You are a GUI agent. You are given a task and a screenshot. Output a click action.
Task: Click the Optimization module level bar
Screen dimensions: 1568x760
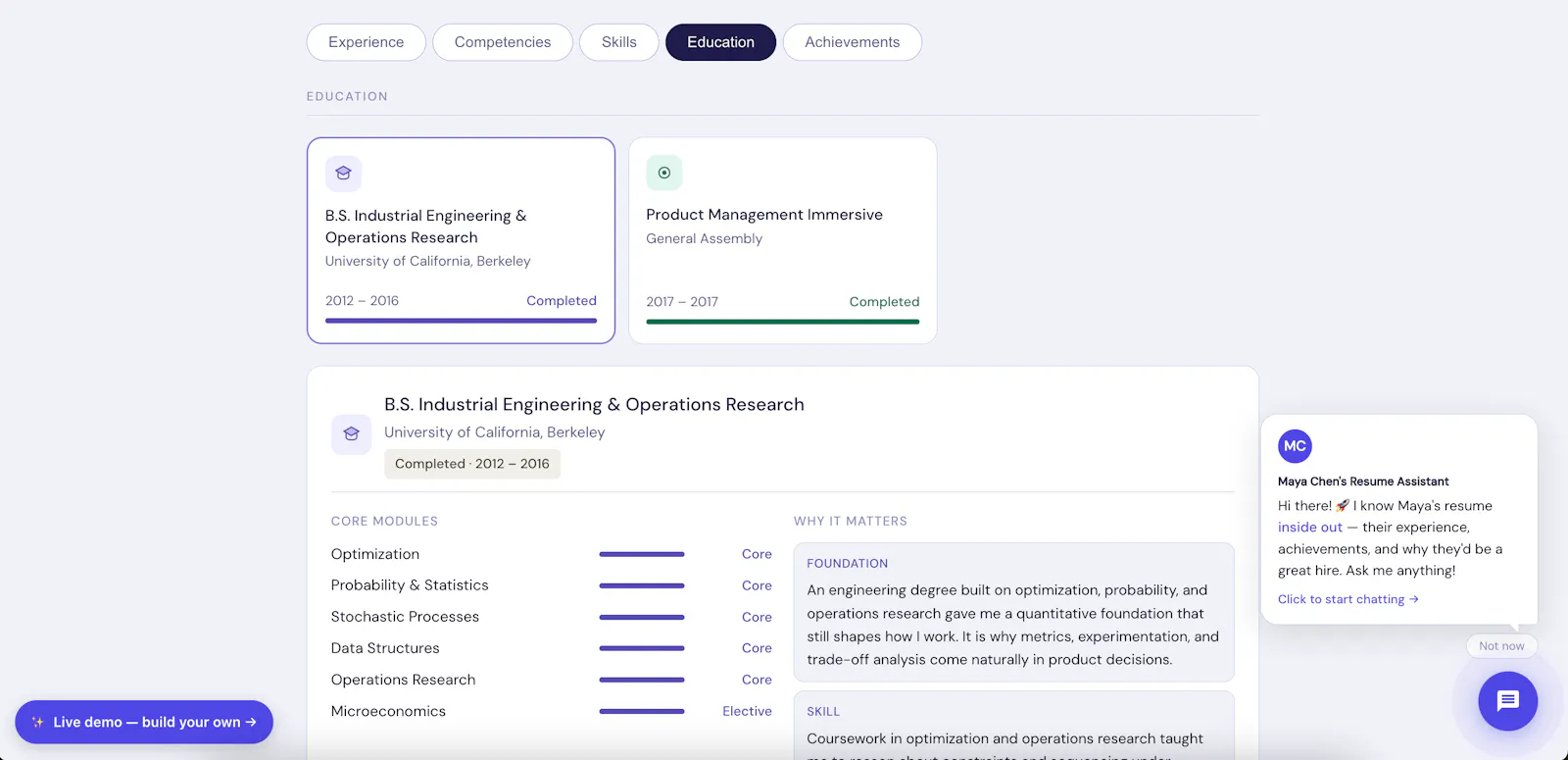coord(642,554)
